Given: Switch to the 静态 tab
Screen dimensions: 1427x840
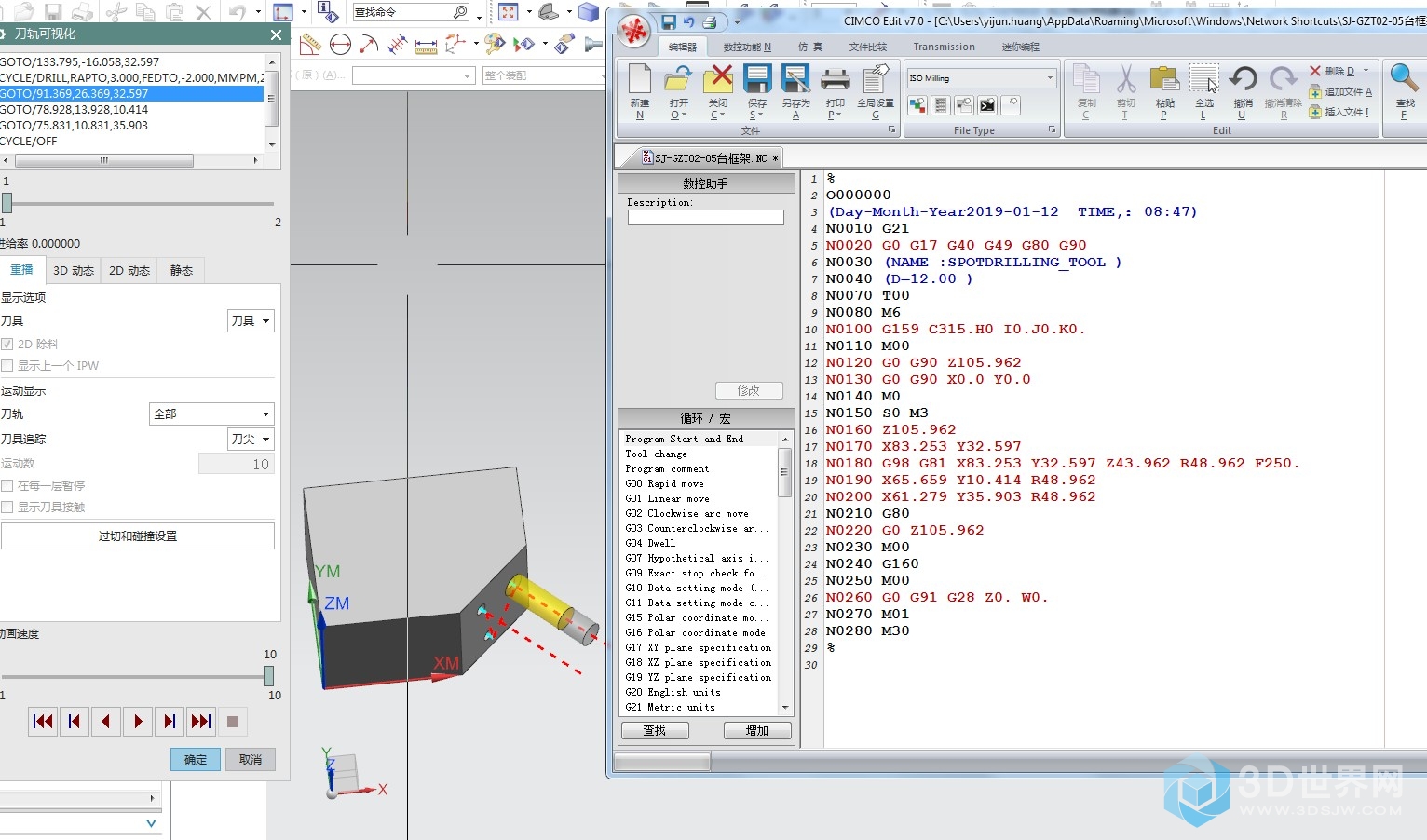Looking at the screenshot, I should click(182, 271).
